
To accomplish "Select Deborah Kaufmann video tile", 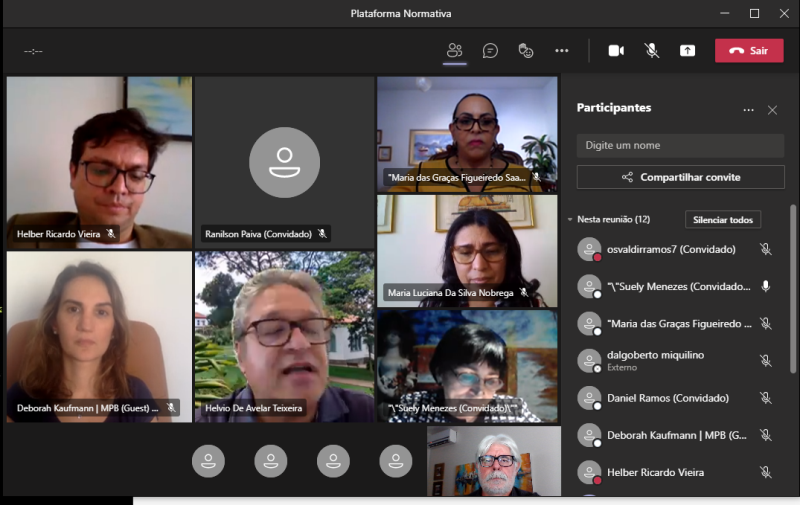I will click(99, 337).
